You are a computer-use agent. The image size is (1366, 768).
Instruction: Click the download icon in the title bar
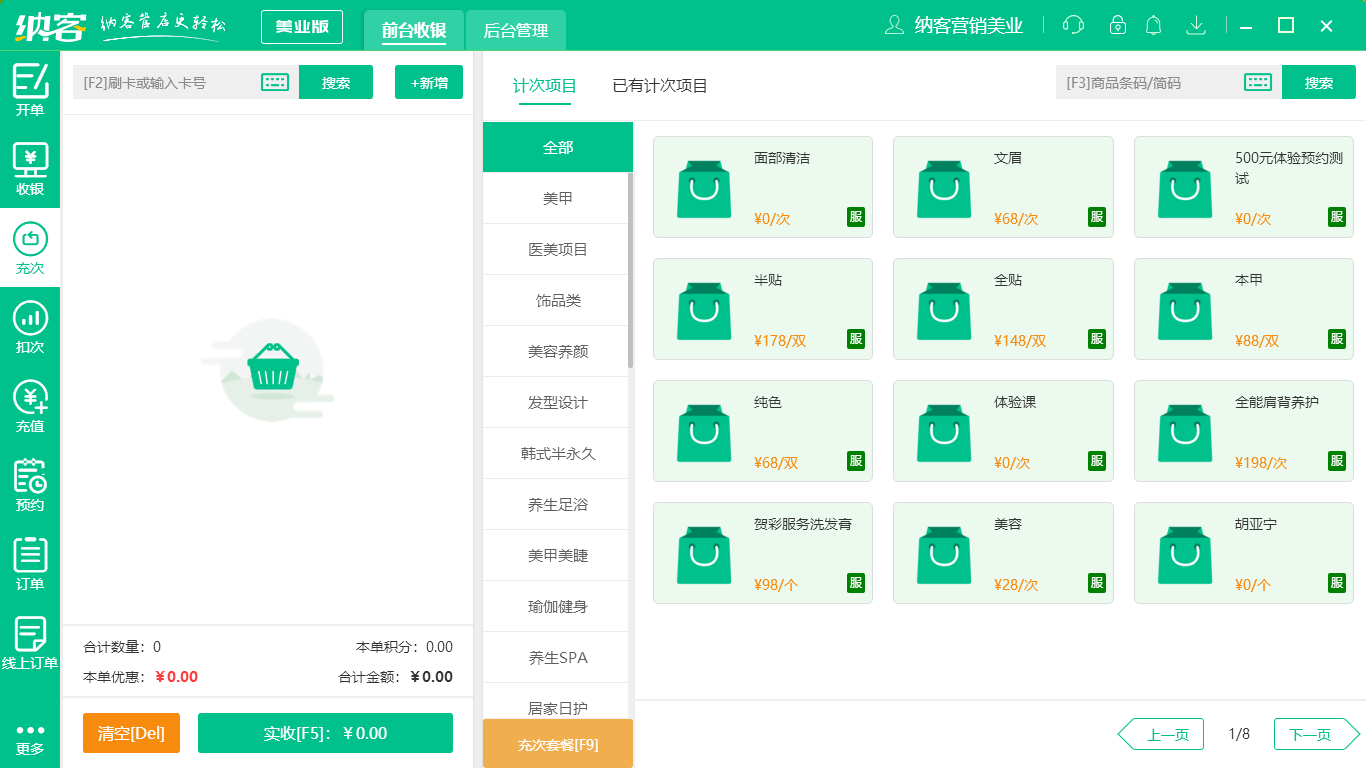[x=1196, y=24]
